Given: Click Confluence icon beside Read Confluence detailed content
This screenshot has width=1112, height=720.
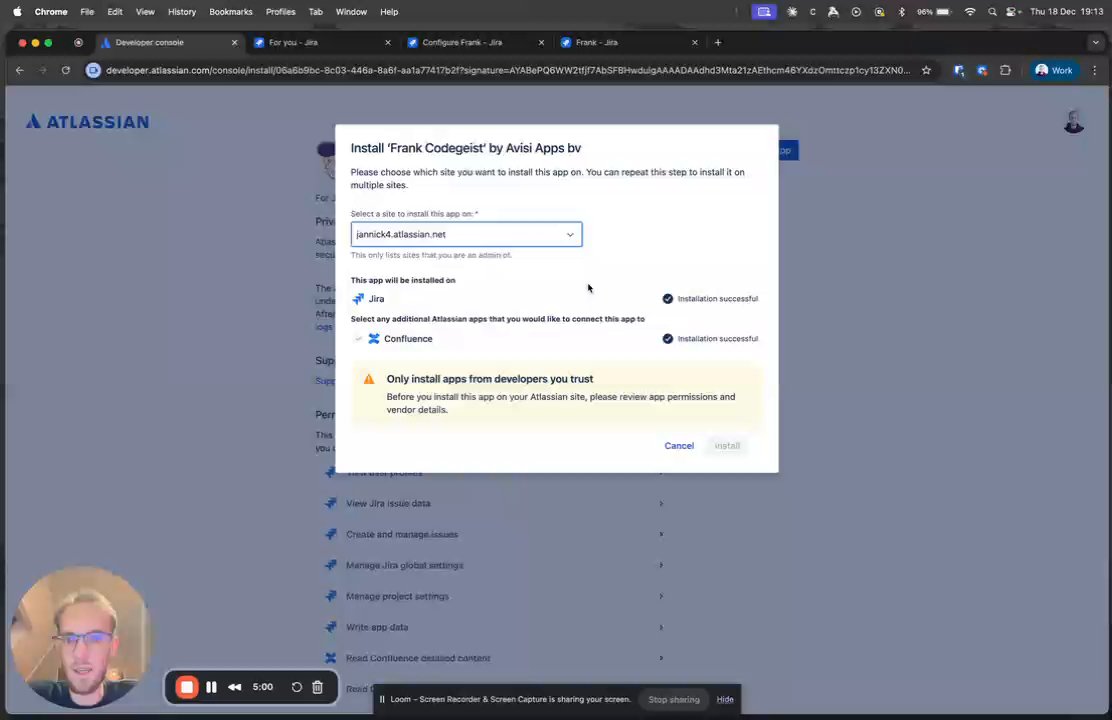Looking at the screenshot, I should (x=330, y=658).
